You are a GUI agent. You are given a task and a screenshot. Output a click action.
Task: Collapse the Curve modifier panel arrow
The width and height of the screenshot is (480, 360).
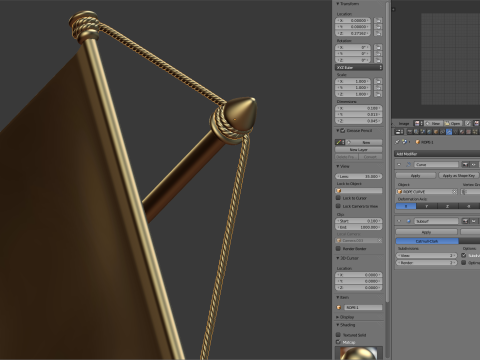point(399,164)
